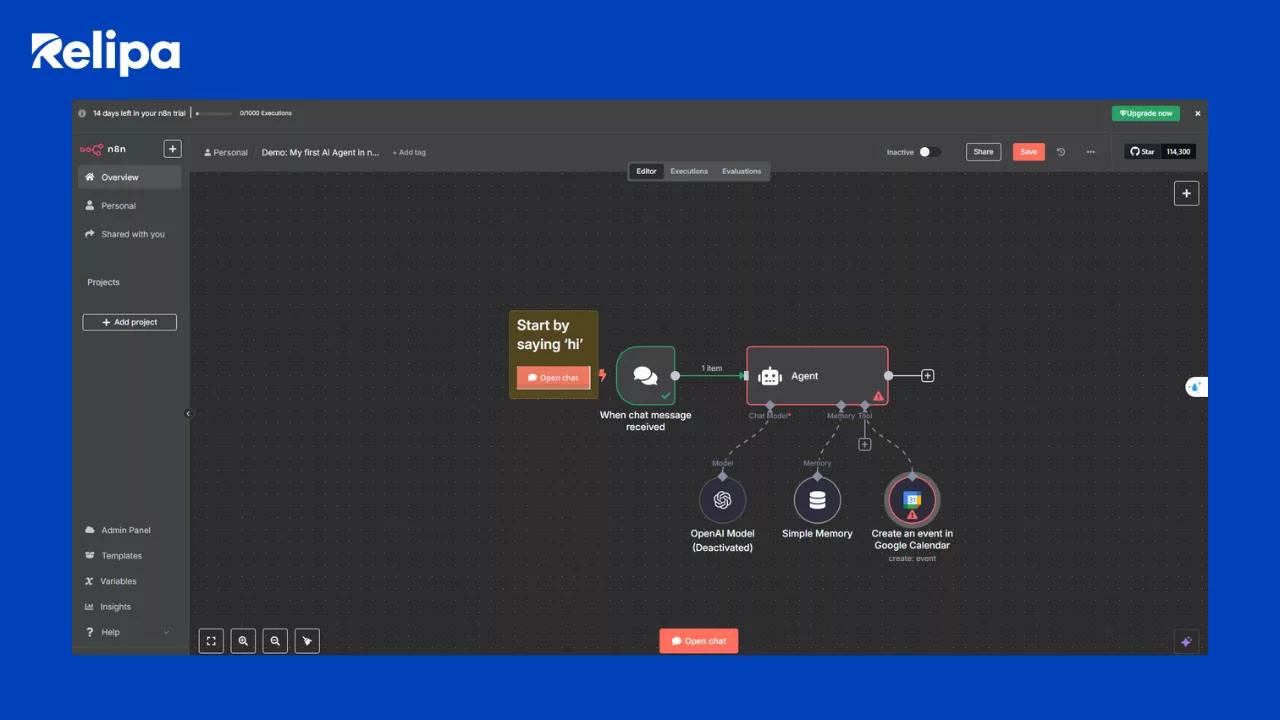1280x720 pixels.
Task: Open the Overview page in the sidebar
Action: click(x=129, y=177)
